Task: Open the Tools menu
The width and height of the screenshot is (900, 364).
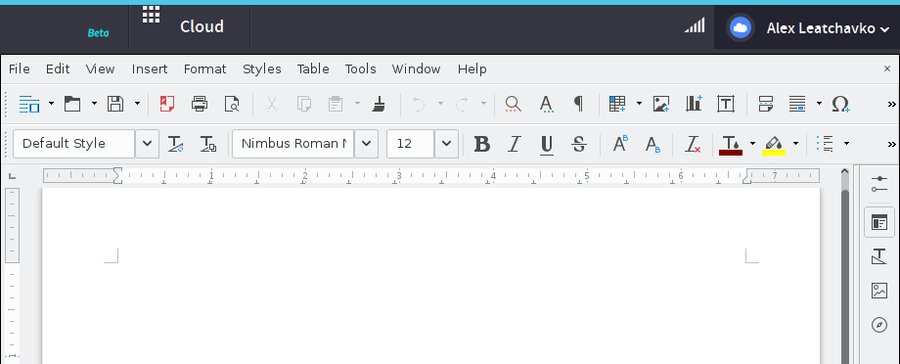Action: click(x=360, y=69)
